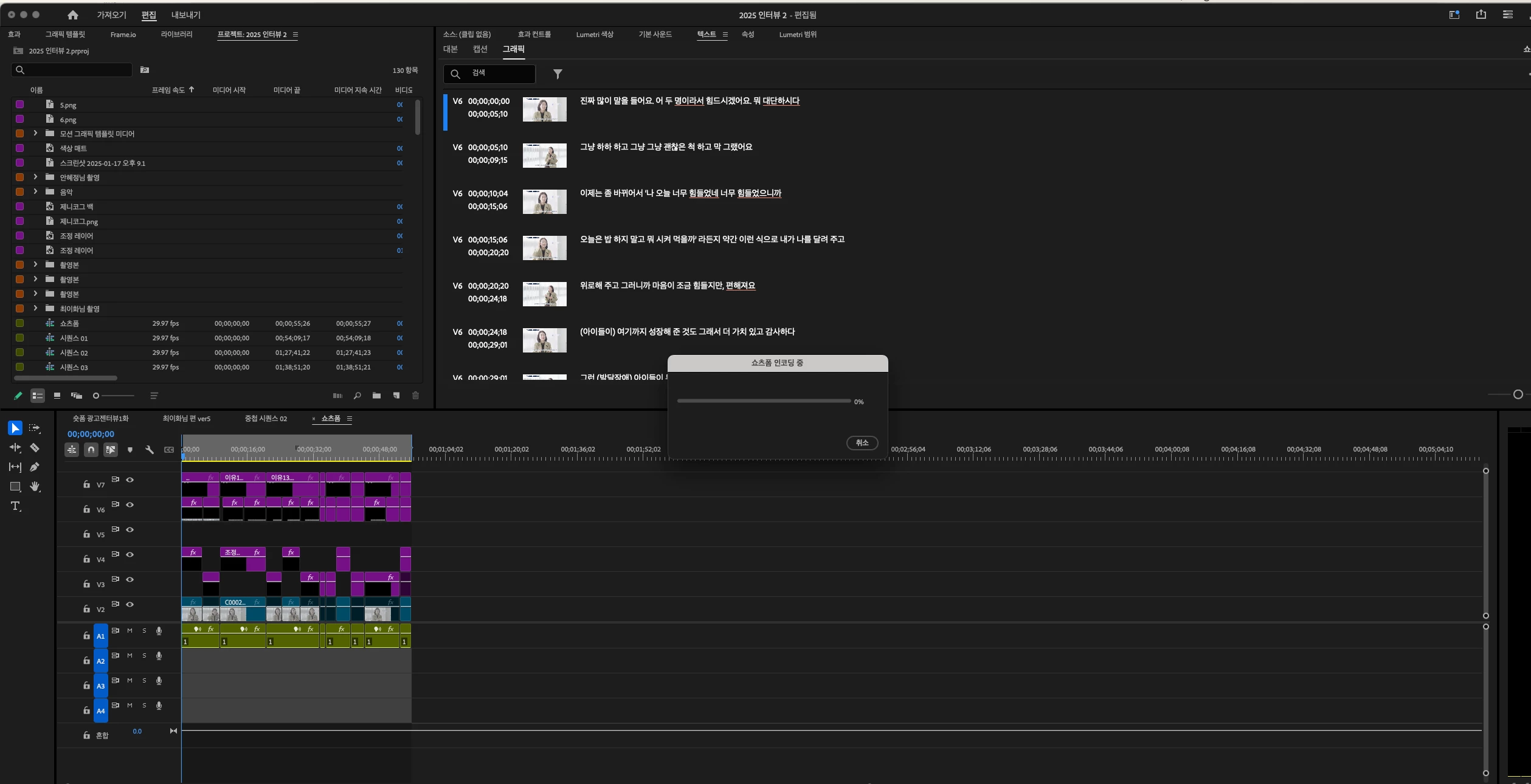Toggle snap in timeline
This screenshot has width=1531, height=784.
point(91,450)
